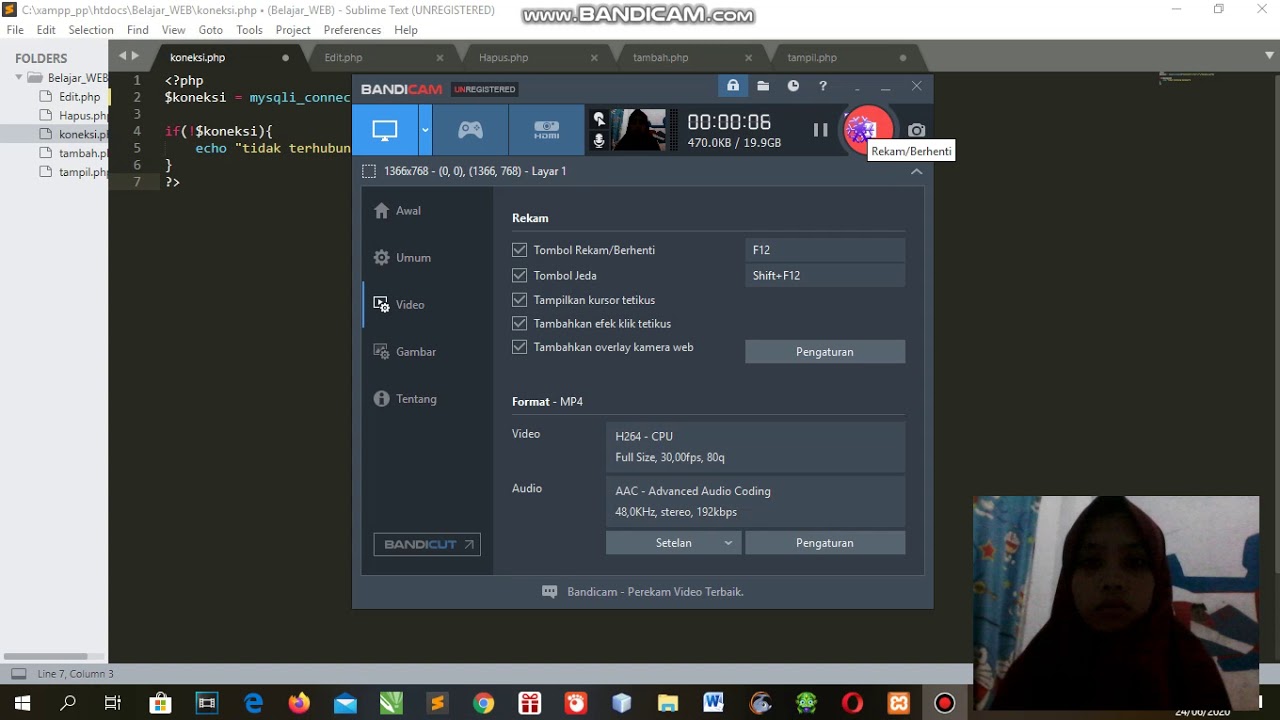The image size is (1280, 720).
Task: Toggle the microphone icon in Bandicam
Action: click(599, 141)
